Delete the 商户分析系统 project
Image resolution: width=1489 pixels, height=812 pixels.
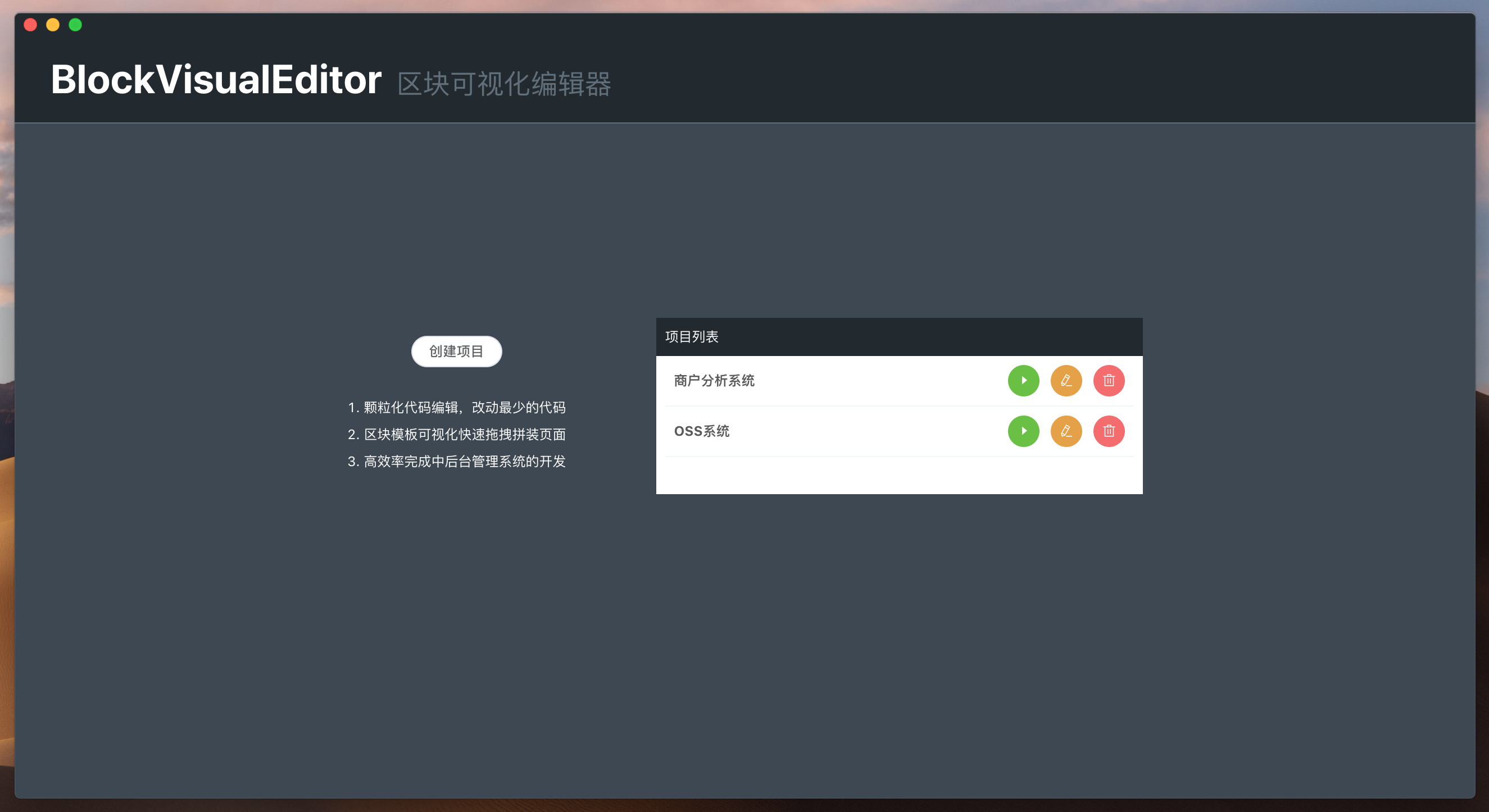pyautogui.click(x=1109, y=381)
